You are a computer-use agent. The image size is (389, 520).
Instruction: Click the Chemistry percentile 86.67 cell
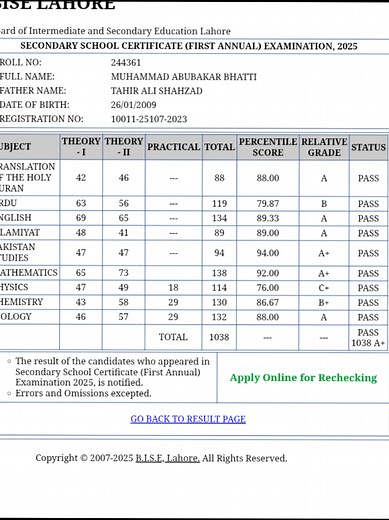(268, 302)
